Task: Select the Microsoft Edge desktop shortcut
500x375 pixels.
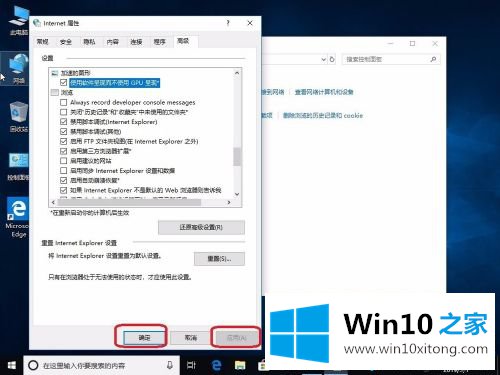Action: point(18,217)
